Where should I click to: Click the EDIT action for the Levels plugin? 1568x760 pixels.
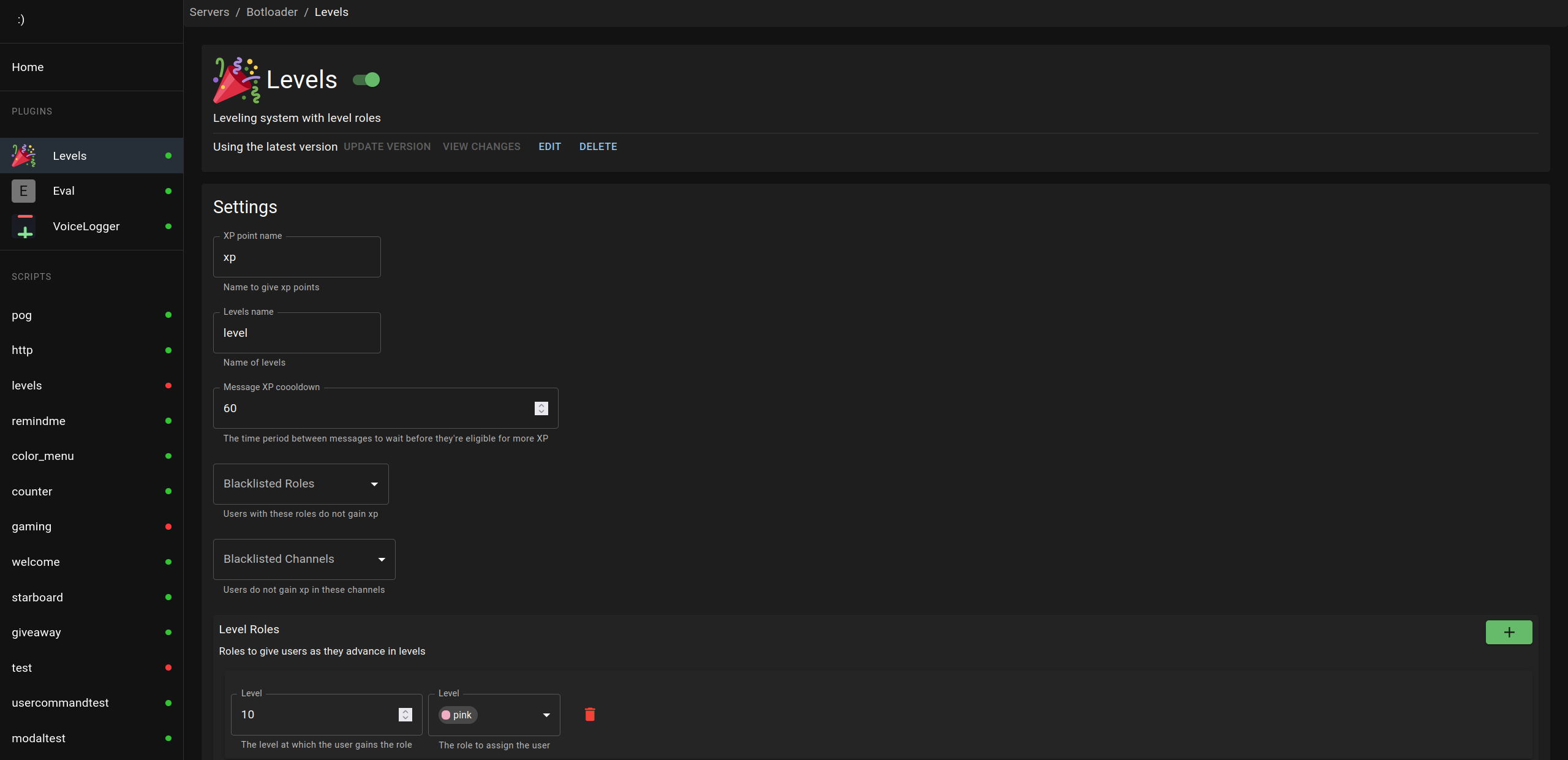(549, 146)
